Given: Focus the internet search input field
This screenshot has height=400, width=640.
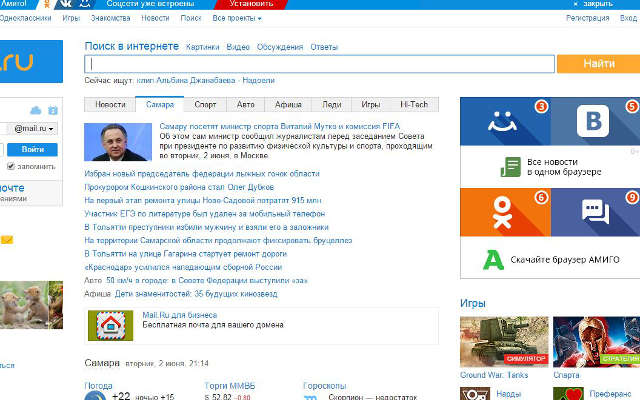Looking at the screenshot, I should pos(319,64).
